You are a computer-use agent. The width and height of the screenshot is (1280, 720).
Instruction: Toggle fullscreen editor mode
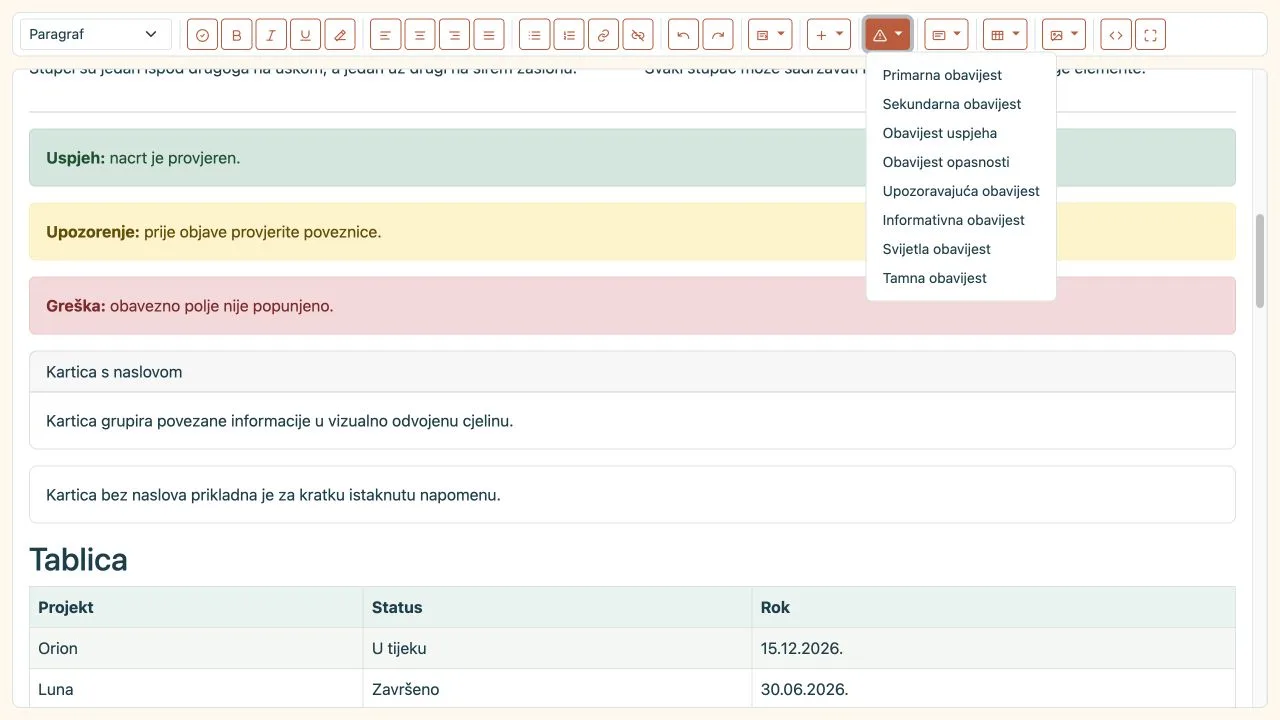[x=1150, y=34]
